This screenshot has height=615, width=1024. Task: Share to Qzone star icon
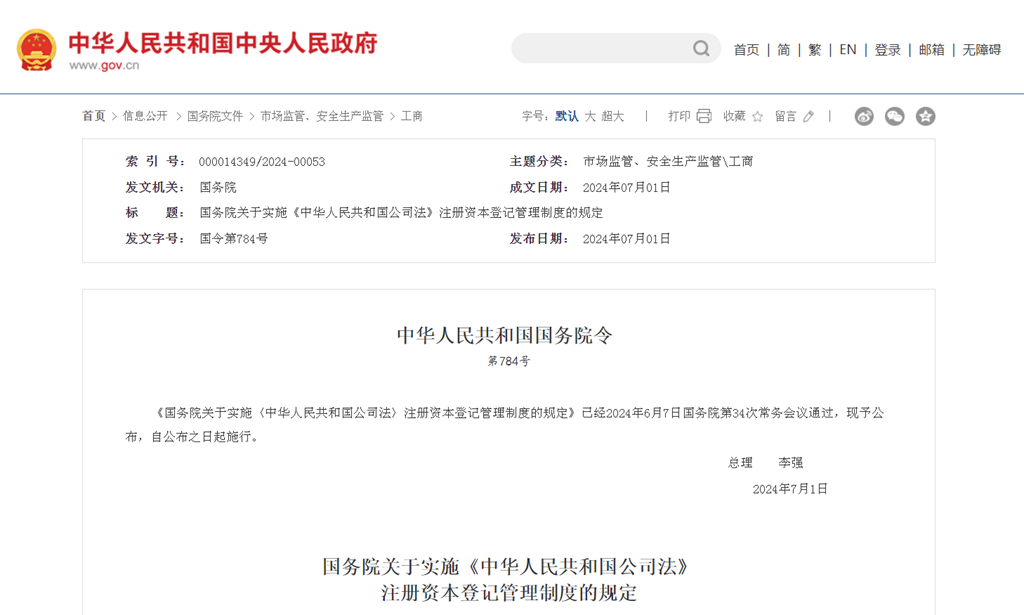tap(925, 116)
